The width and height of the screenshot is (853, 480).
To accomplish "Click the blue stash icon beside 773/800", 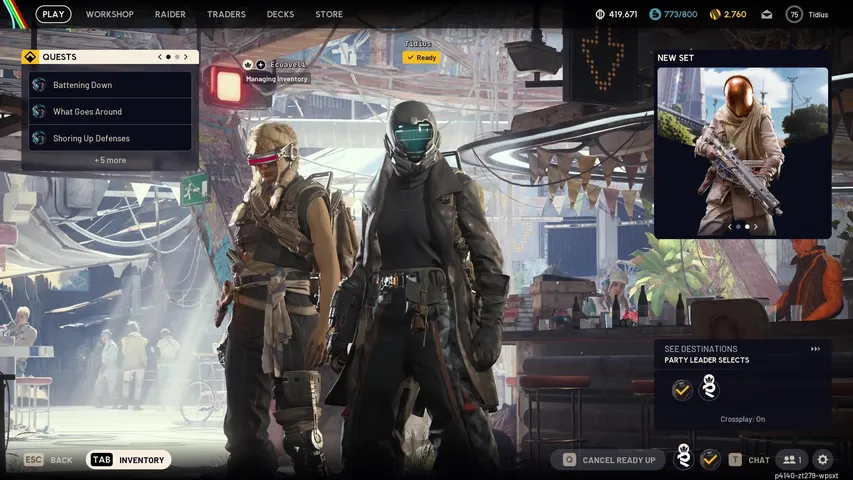I will pos(655,14).
